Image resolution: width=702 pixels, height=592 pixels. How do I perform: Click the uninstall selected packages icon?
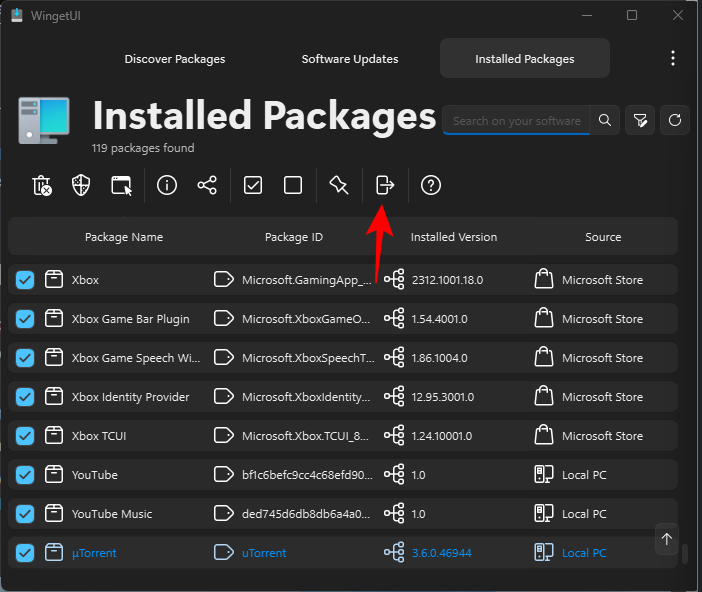click(x=42, y=185)
